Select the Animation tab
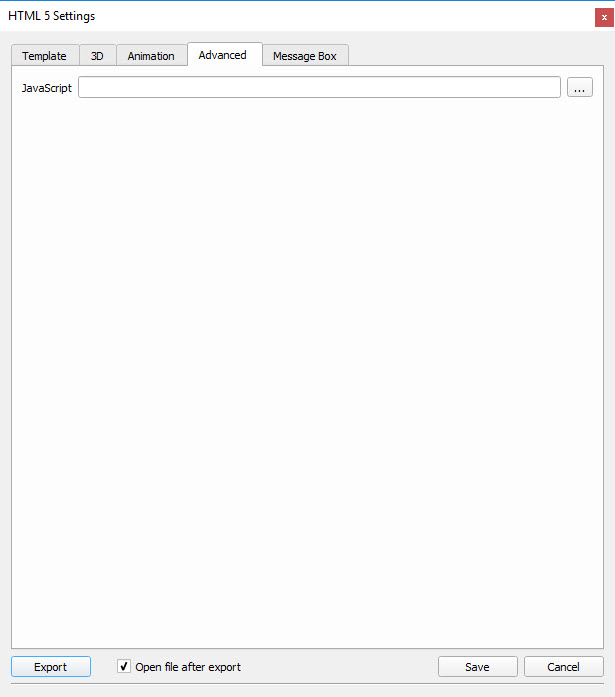The height and width of the screenshot is (697, 615). [x=151, y=56]
